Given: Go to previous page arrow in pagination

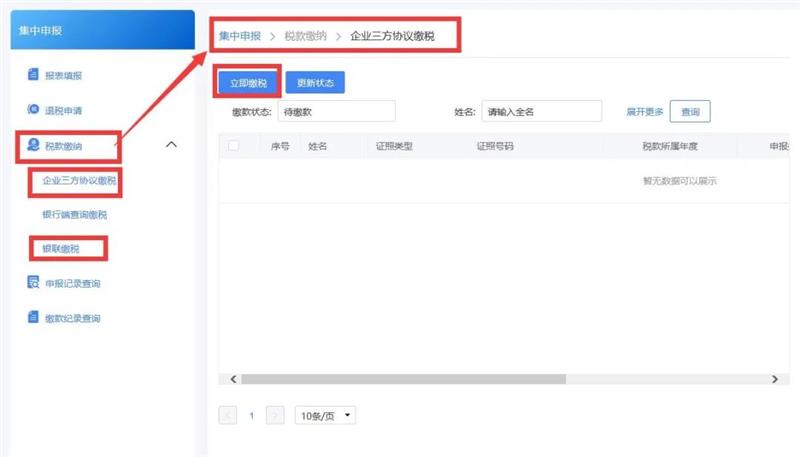Looking at the screenshot, I should point(228,414).
